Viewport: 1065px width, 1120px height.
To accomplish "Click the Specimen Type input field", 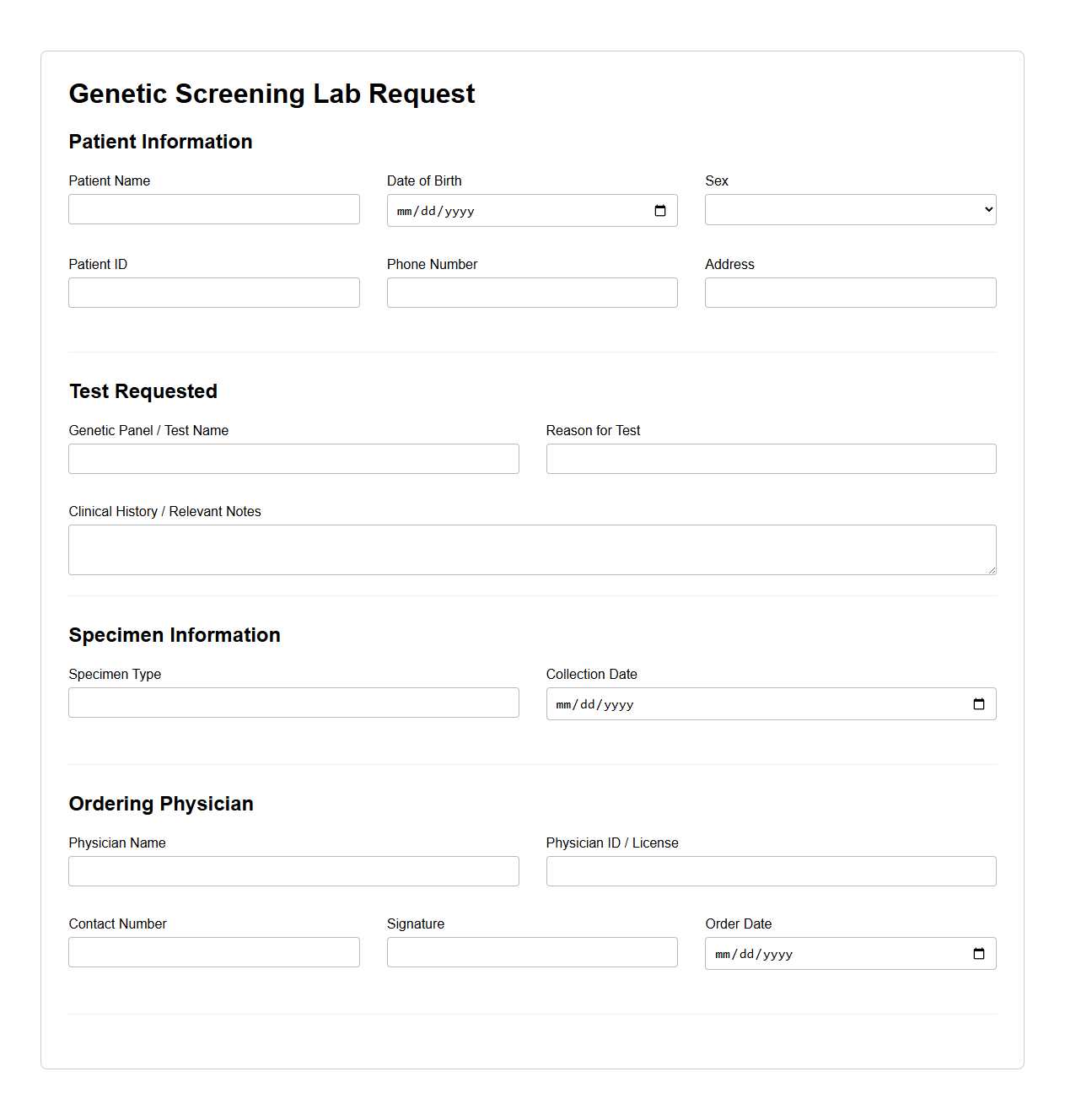I will [293, 703].
